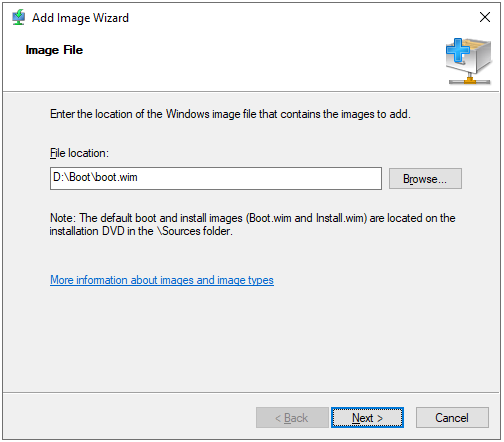Click the empty white header banner beside Image File

pos(260,62)
